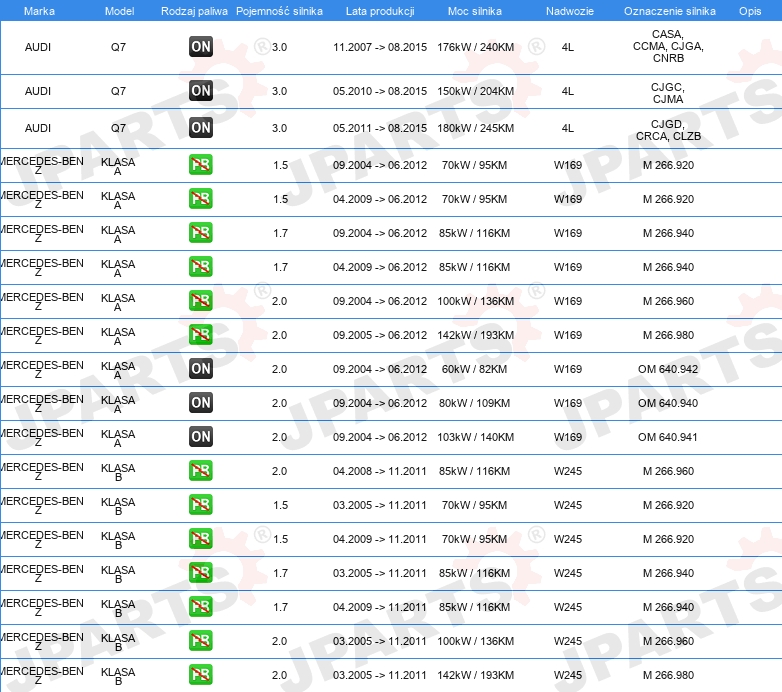This screenshot has width=782, height=692.
Task: Click the 3.0 engine capacity in the 204KM row
Action: (279, 91)
